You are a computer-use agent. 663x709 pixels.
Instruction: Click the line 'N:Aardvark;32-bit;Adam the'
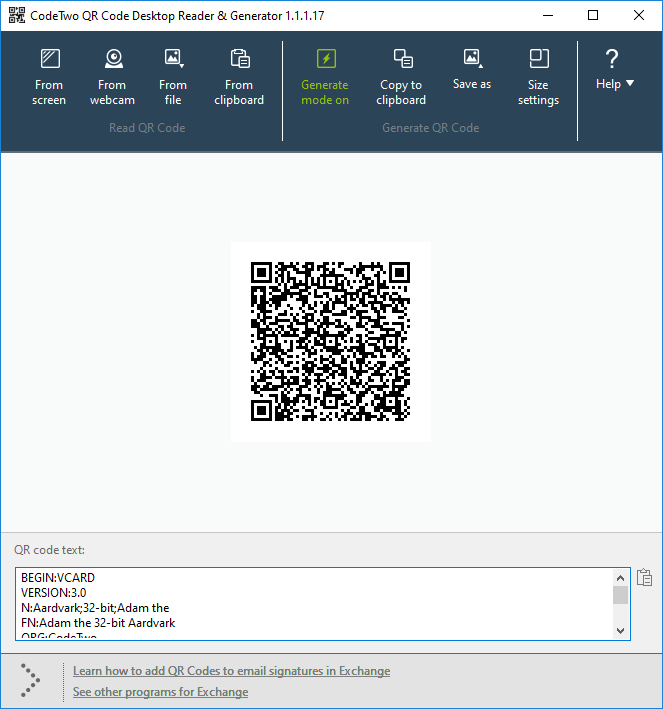[95, 608]
